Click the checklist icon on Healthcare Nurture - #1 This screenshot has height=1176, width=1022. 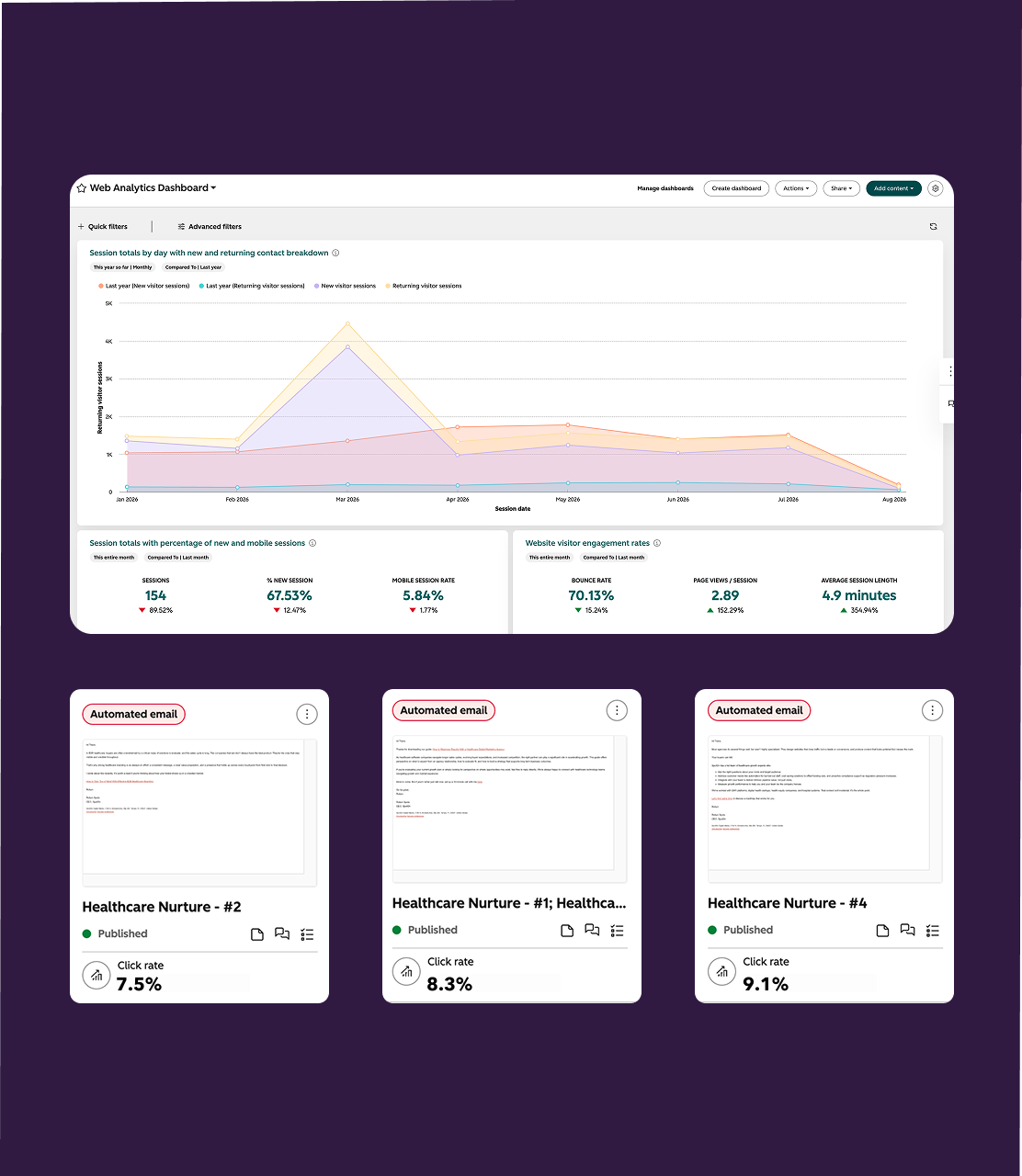(x=617, y=931)
